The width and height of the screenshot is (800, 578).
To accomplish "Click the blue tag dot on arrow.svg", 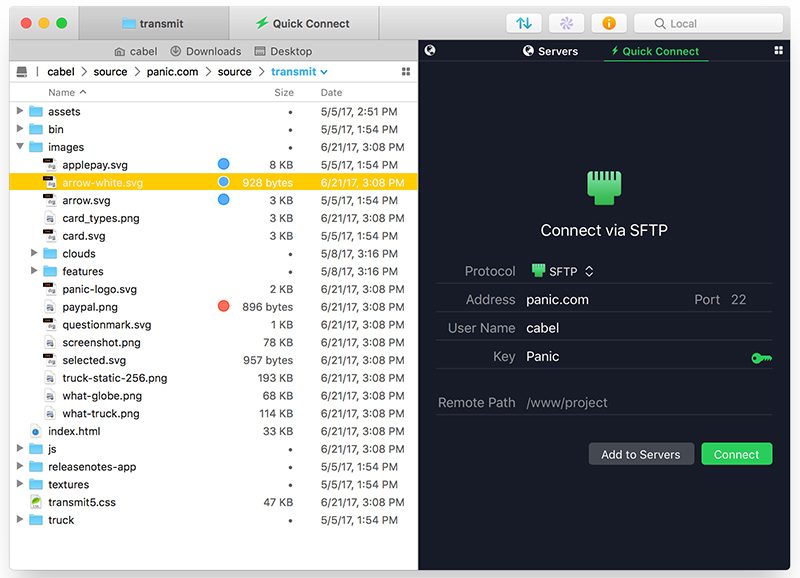I will (x=223, y=199).
